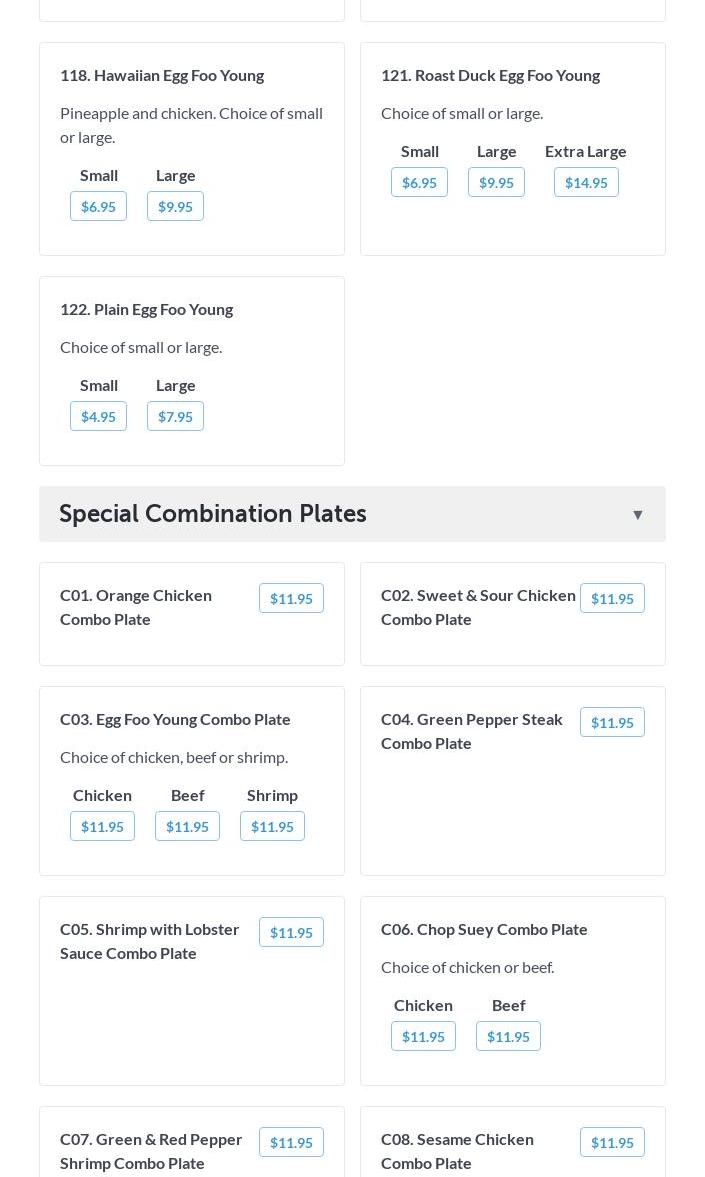Select Small $6.95 Hawaiian Egg Foo Young
Screen dimensions: 705x1177
(98, 207)
